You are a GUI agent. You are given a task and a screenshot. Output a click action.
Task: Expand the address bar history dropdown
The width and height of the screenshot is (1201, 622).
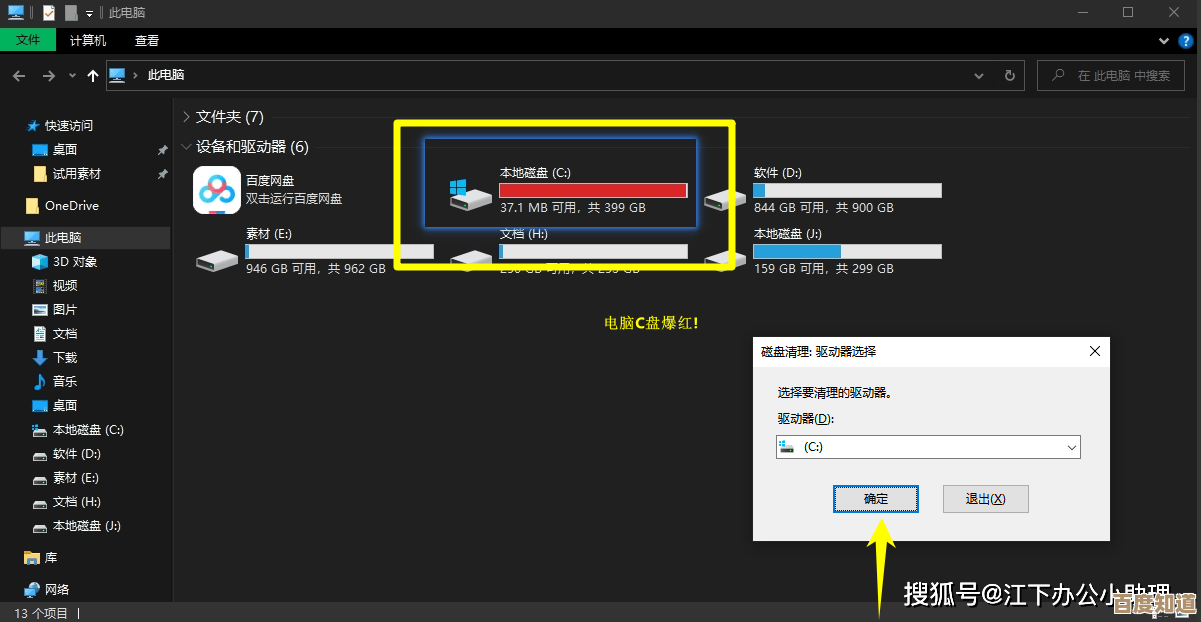pyautogui.click(x=979, y=76)
